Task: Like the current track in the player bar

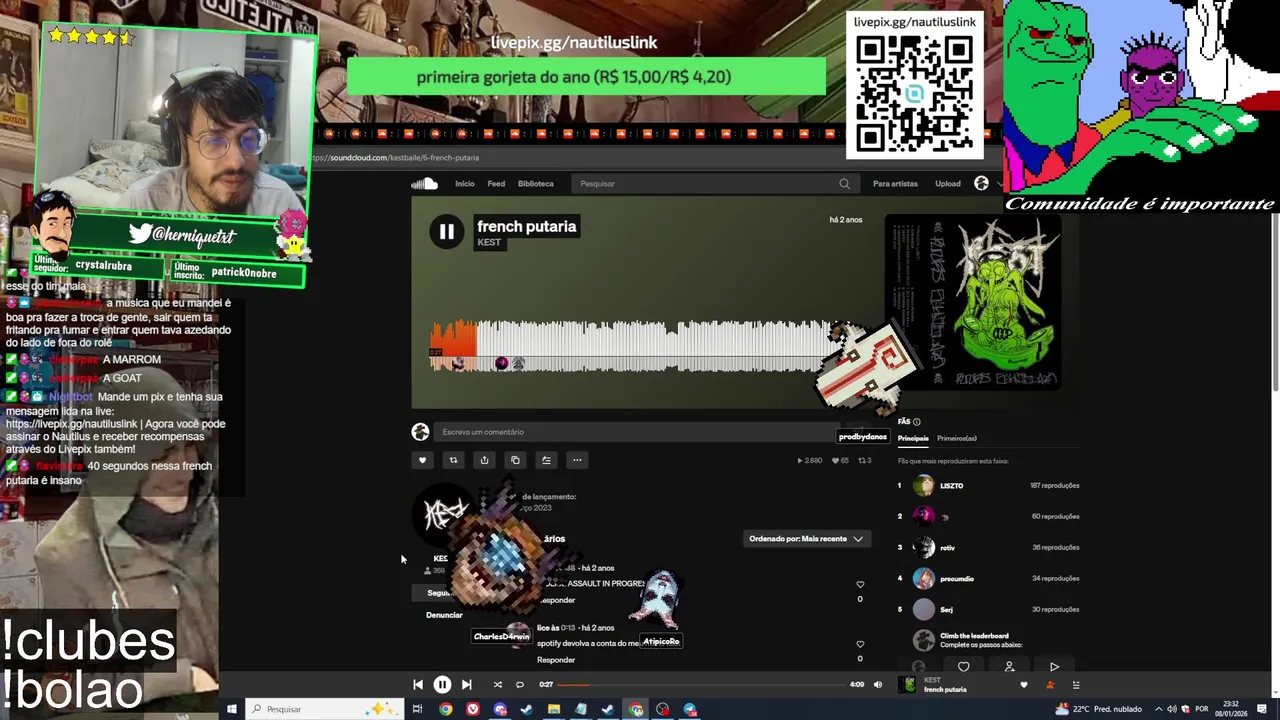Action: (1023, 685)
